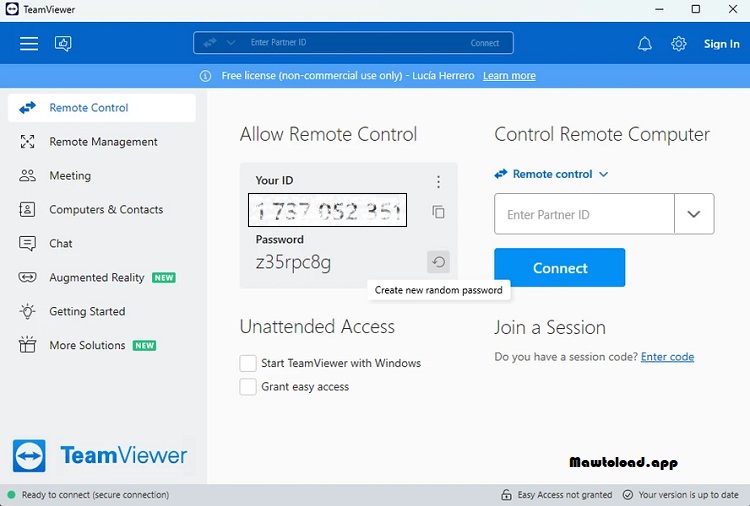750x506 pixels.
Task: Click the Meeting people icon
Action: tap(27, 176)
